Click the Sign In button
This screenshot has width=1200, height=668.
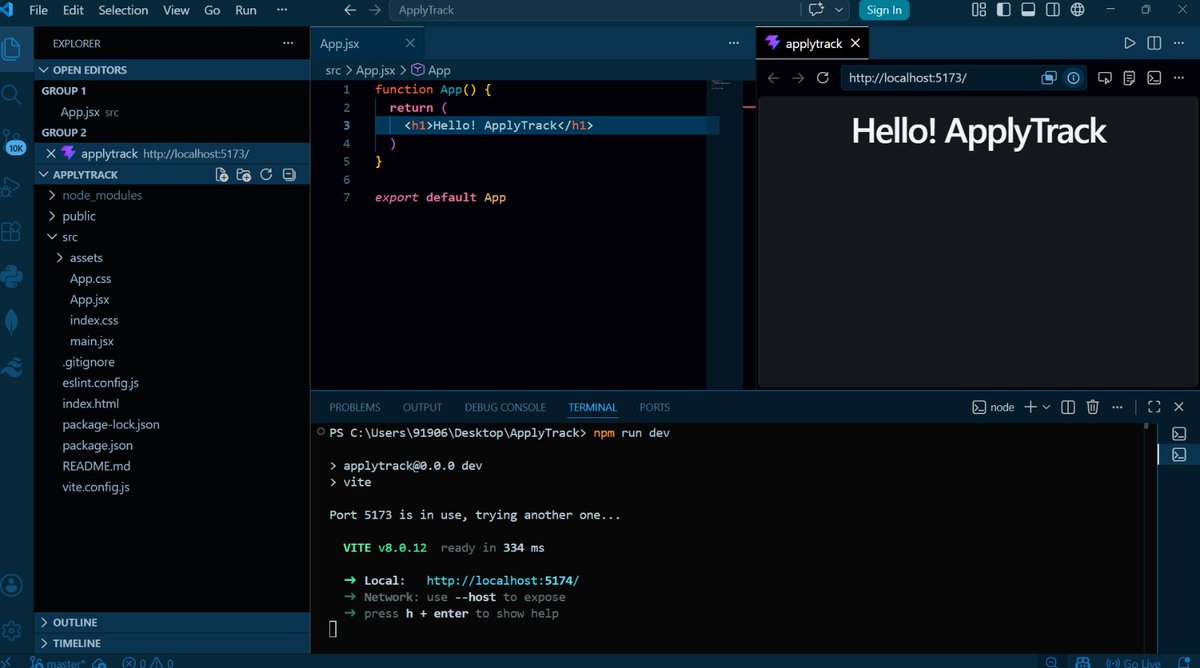[x=884, y=10]
